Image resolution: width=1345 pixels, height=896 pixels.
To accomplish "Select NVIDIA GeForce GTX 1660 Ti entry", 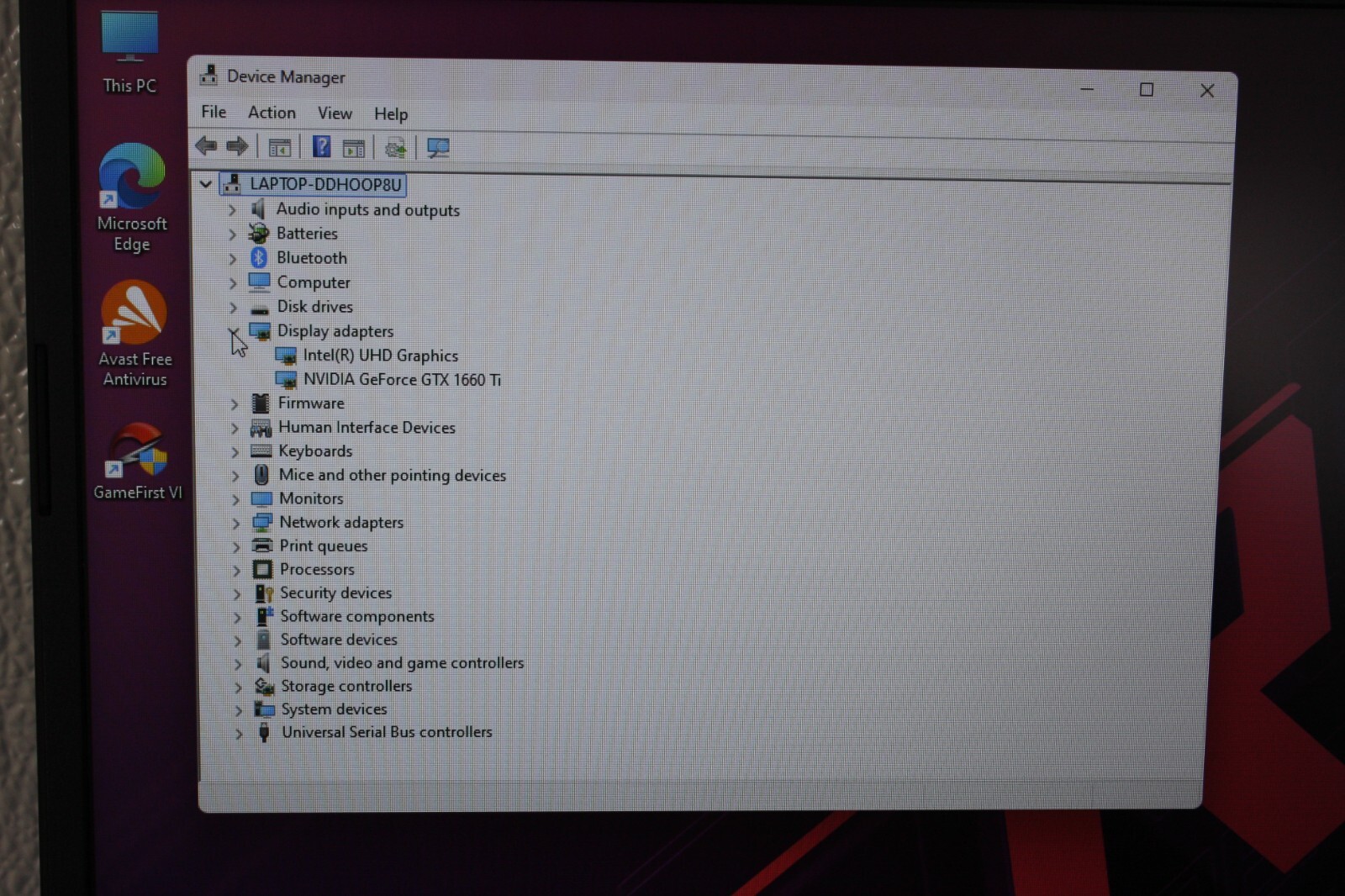I will point(402,380).
